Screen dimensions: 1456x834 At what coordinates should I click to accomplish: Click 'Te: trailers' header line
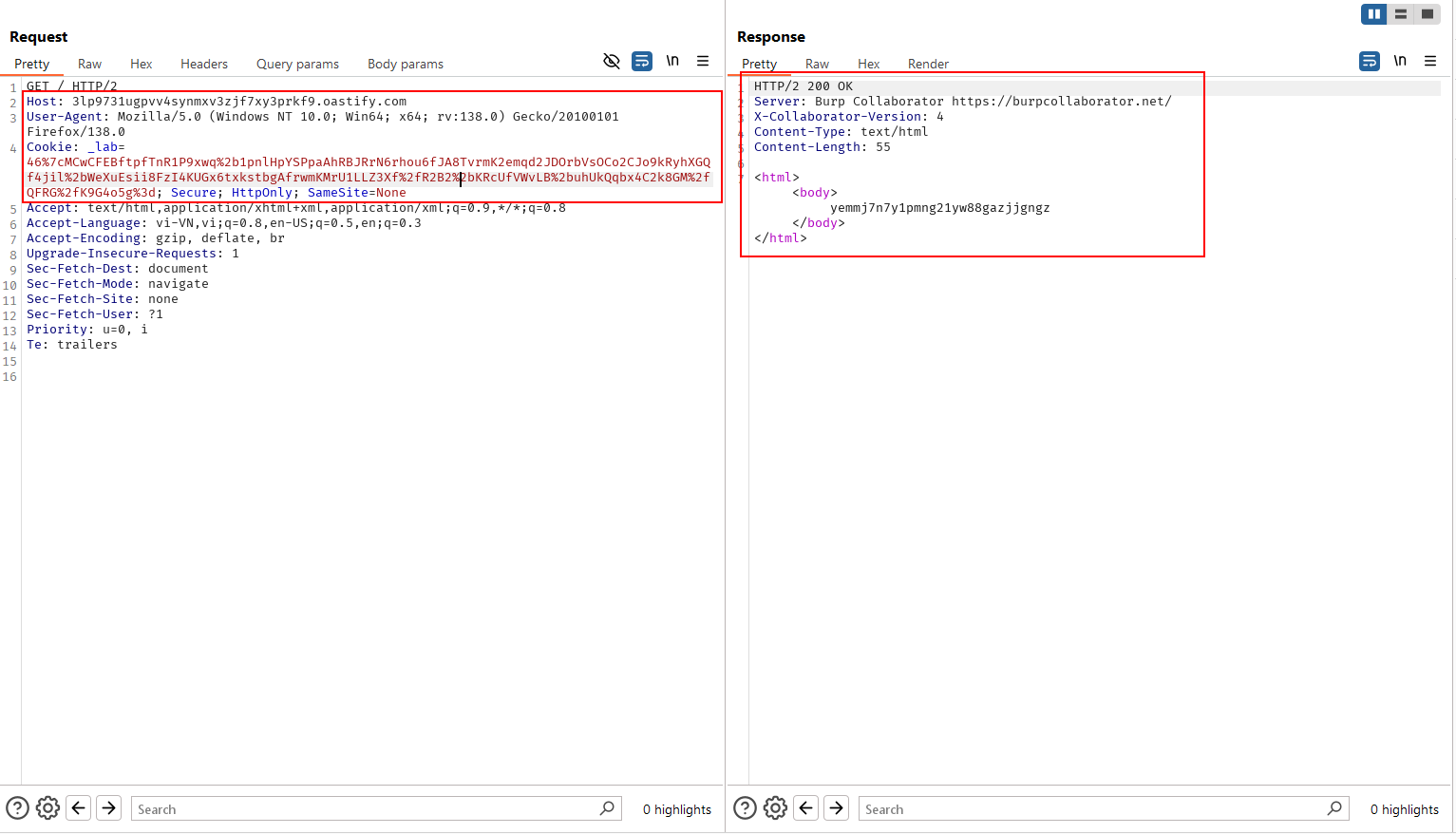coord(72,345)
